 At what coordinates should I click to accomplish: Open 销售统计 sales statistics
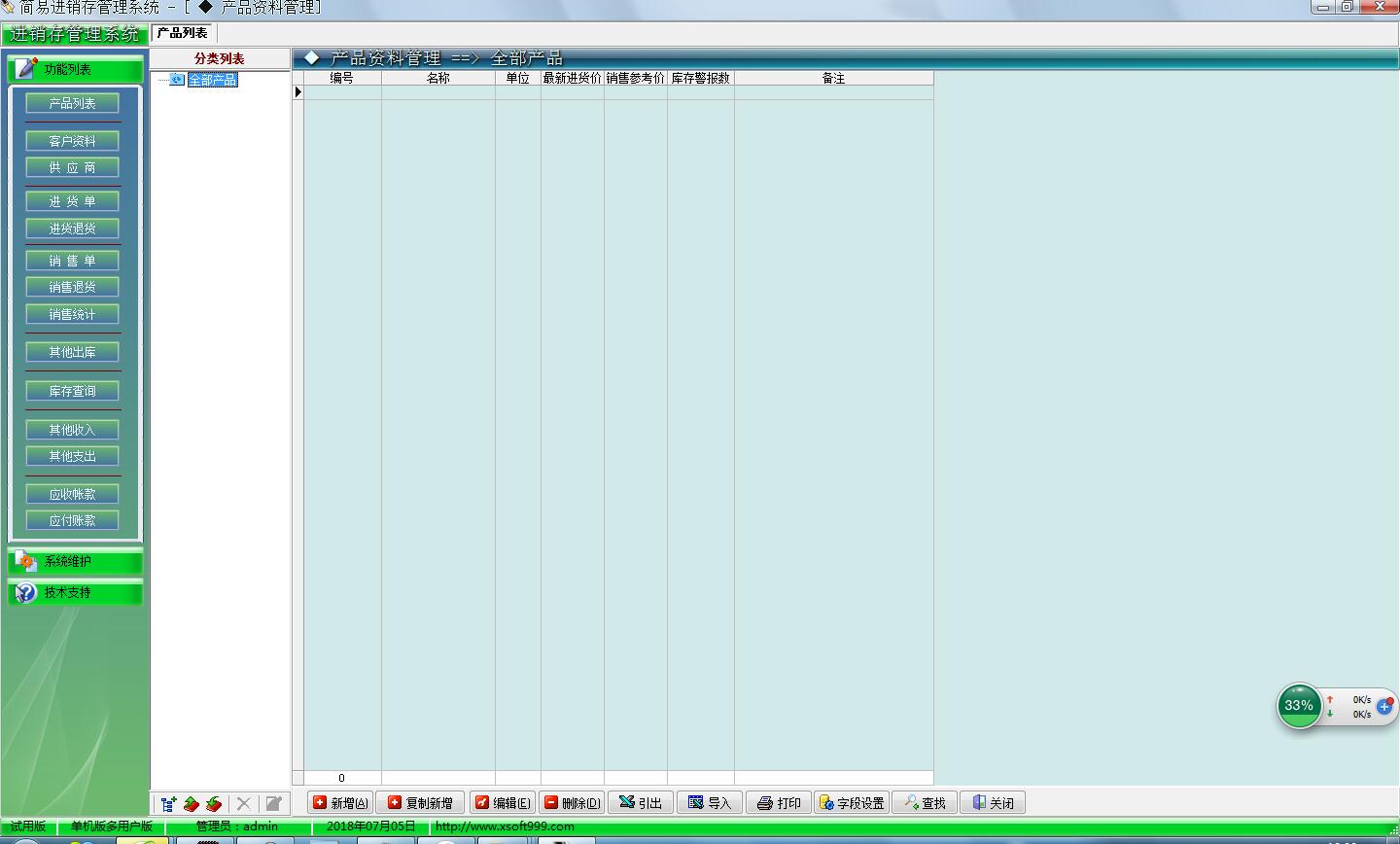coord(73,314)
